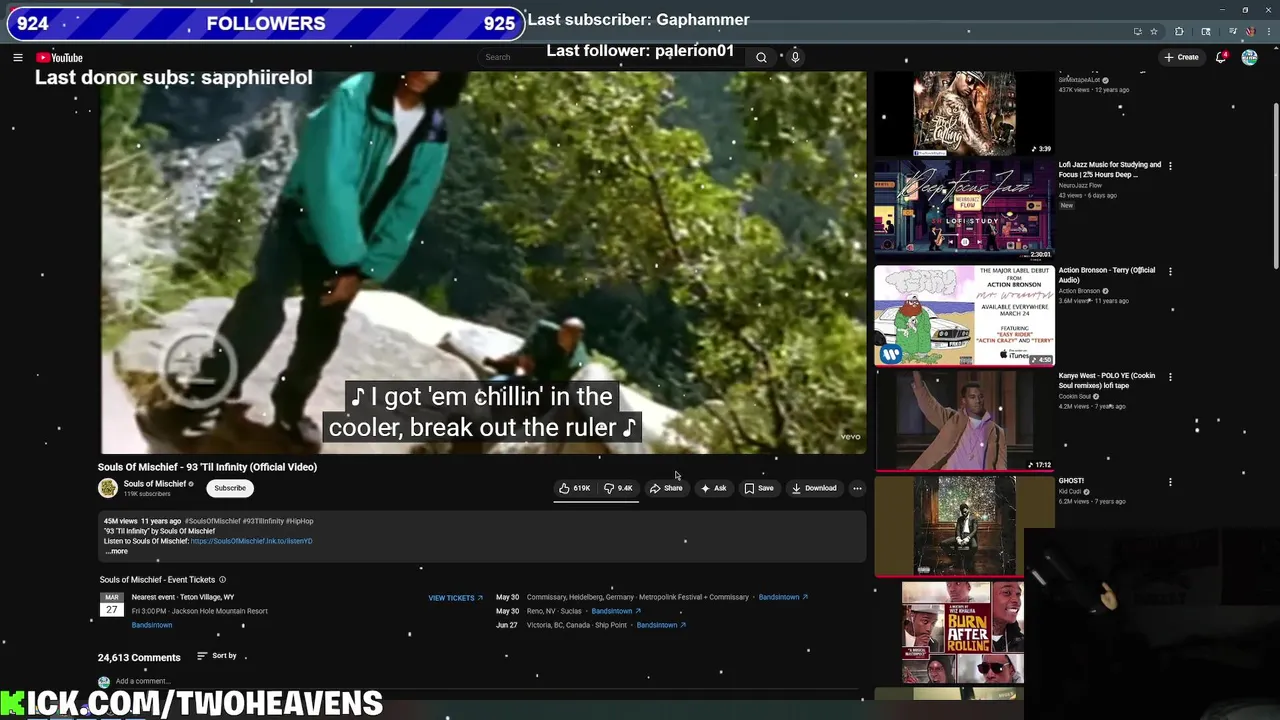Dislike the video with 9.4K thumbs-down
Image resolution: width=1280 pixels, height=720 pixels.
click(618, 488)
